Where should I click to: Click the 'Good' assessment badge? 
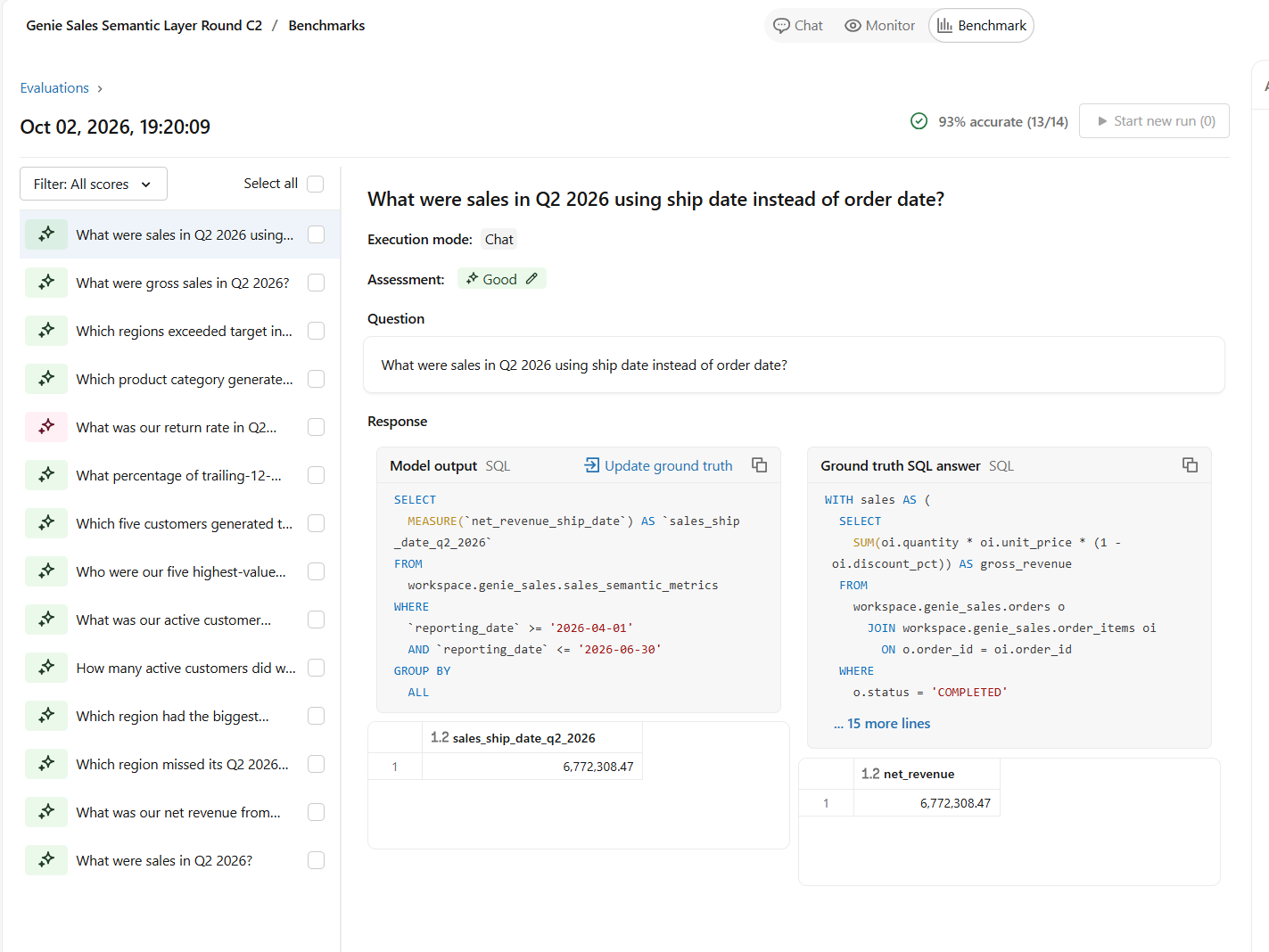coord(501,279)
